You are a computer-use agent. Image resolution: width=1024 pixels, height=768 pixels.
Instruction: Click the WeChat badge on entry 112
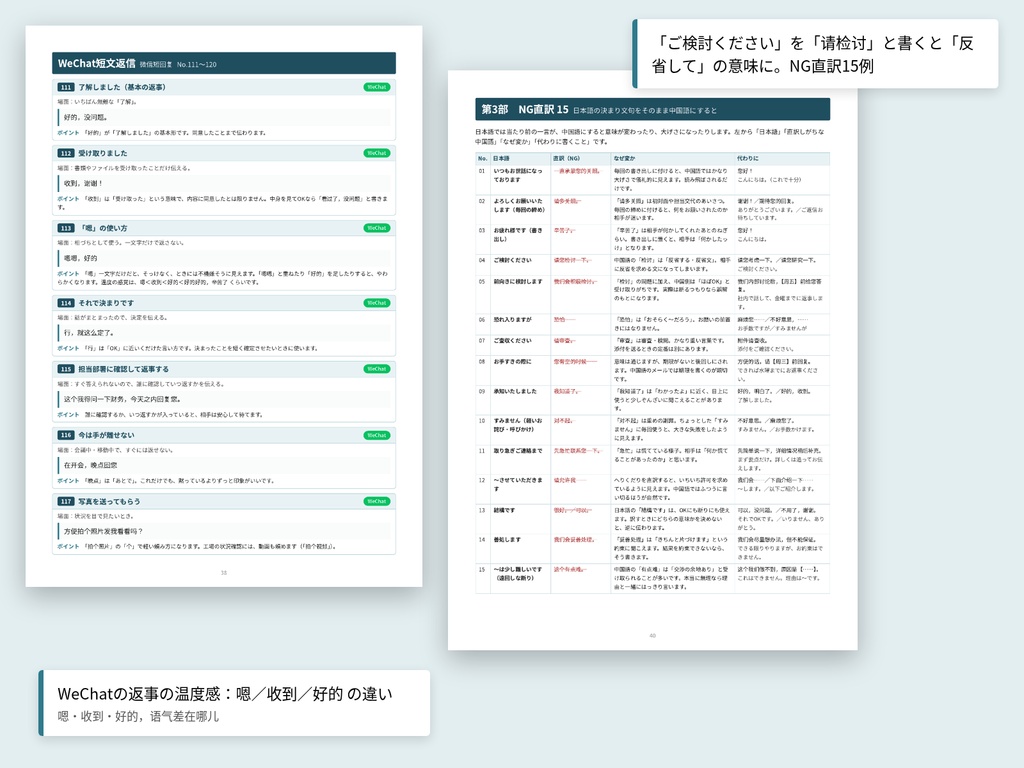[377, 153]
